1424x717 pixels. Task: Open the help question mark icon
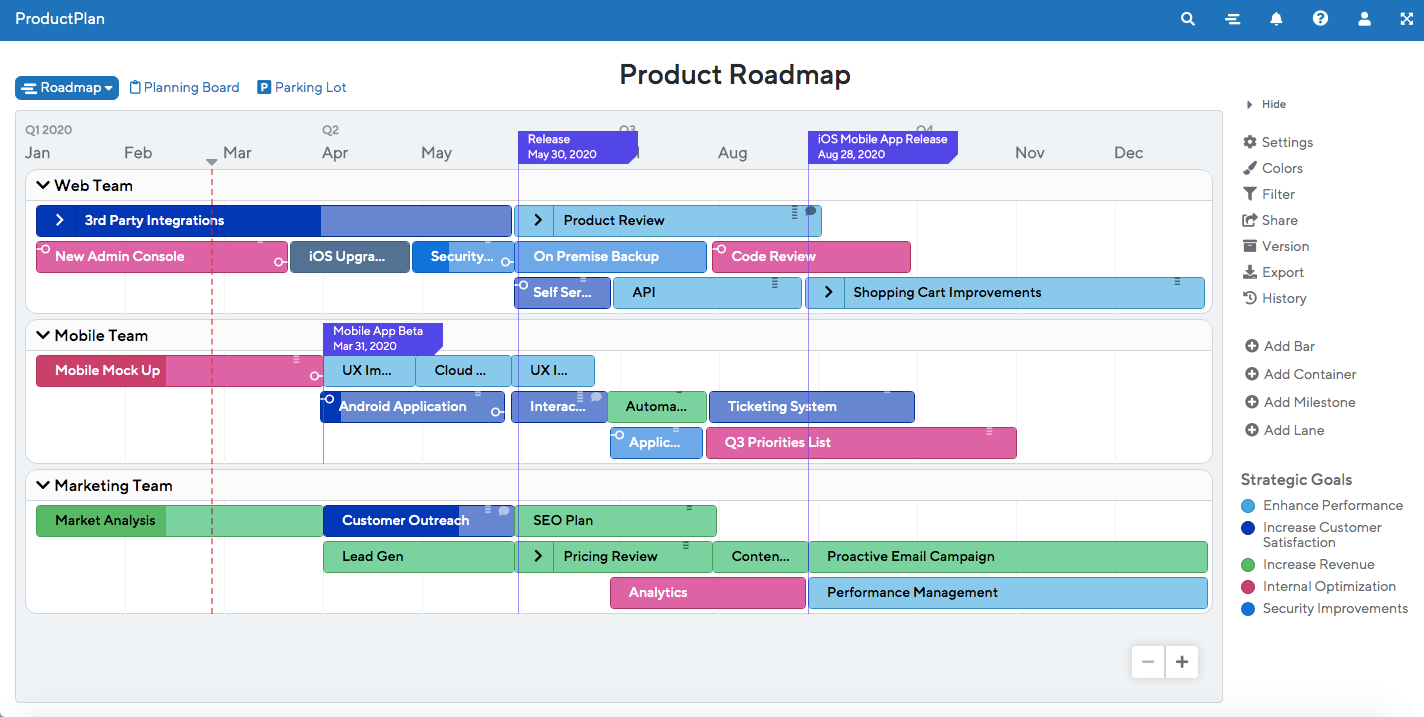[1320, 19]
